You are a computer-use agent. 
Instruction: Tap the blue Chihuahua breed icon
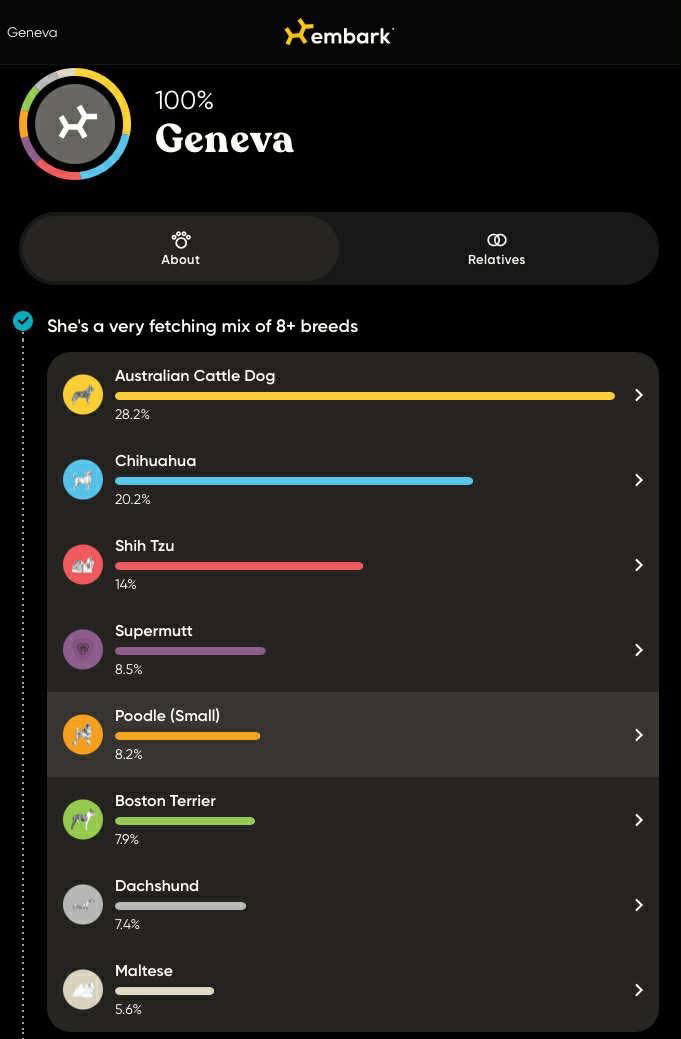coord(83,480)
